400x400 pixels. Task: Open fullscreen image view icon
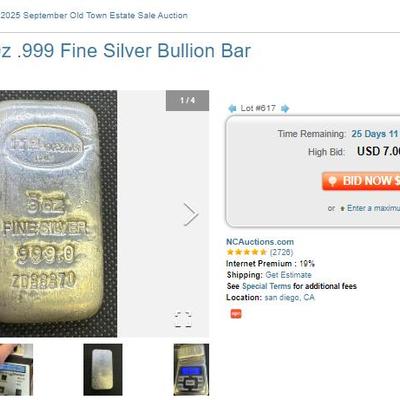click(x=183, y=320)
